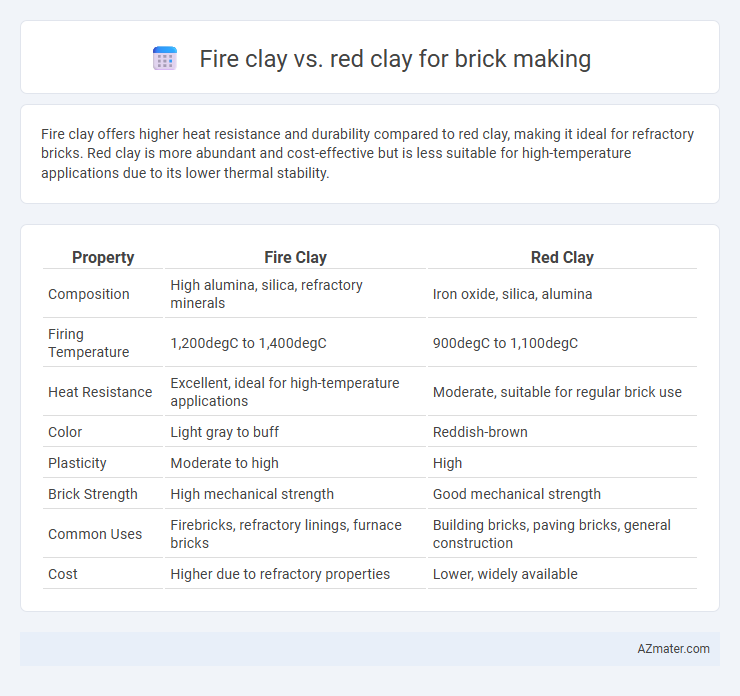740x696 pixels.
Task: Select the Composition row label
Action: (89, 294)
